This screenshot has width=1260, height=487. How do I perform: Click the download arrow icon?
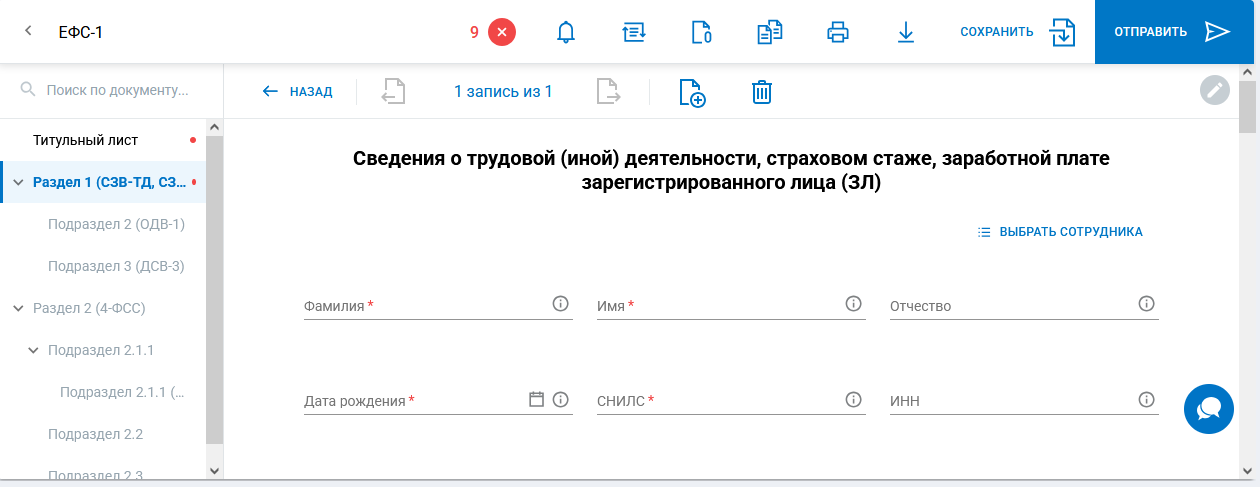906,32
